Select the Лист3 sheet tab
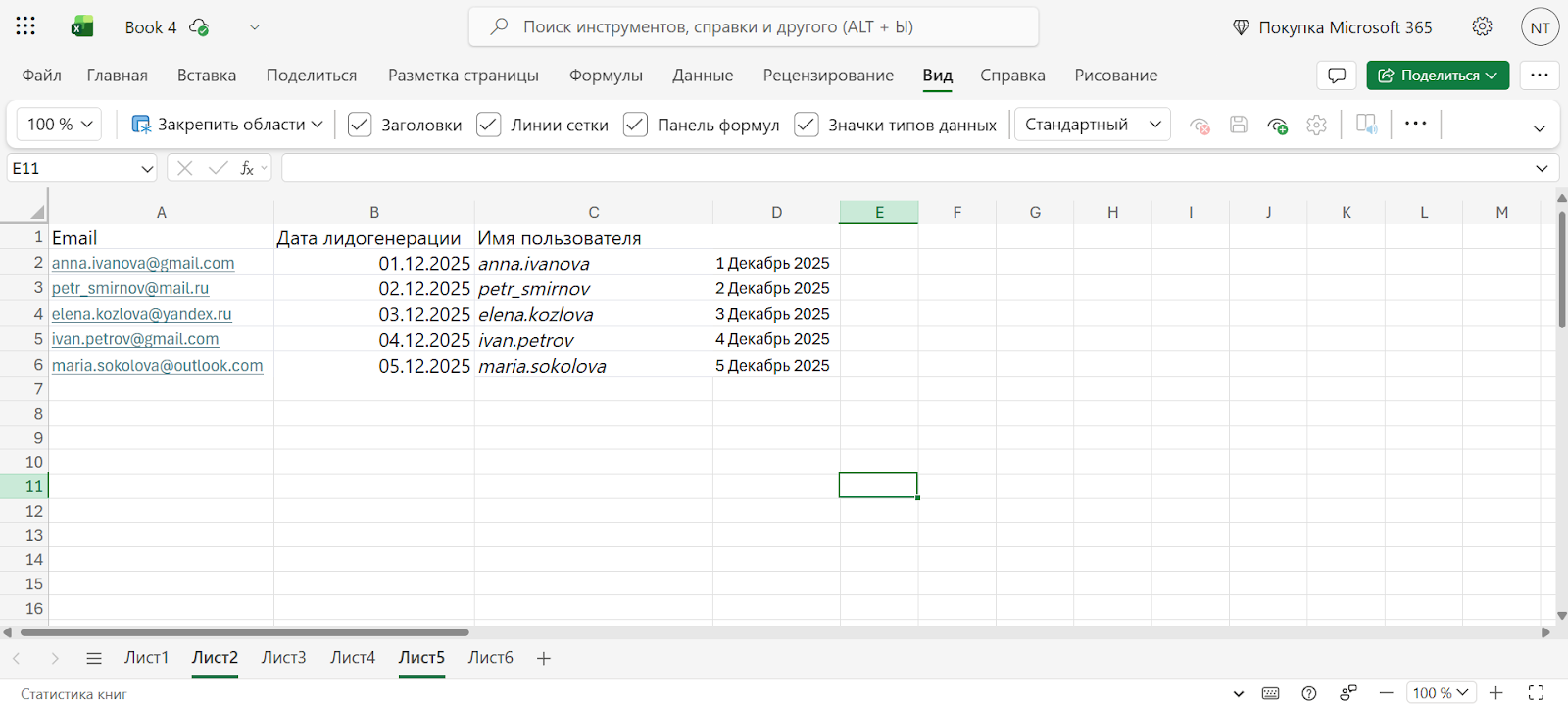The height and width of the screenshot is (705, 1568). (x=283, y=657)
